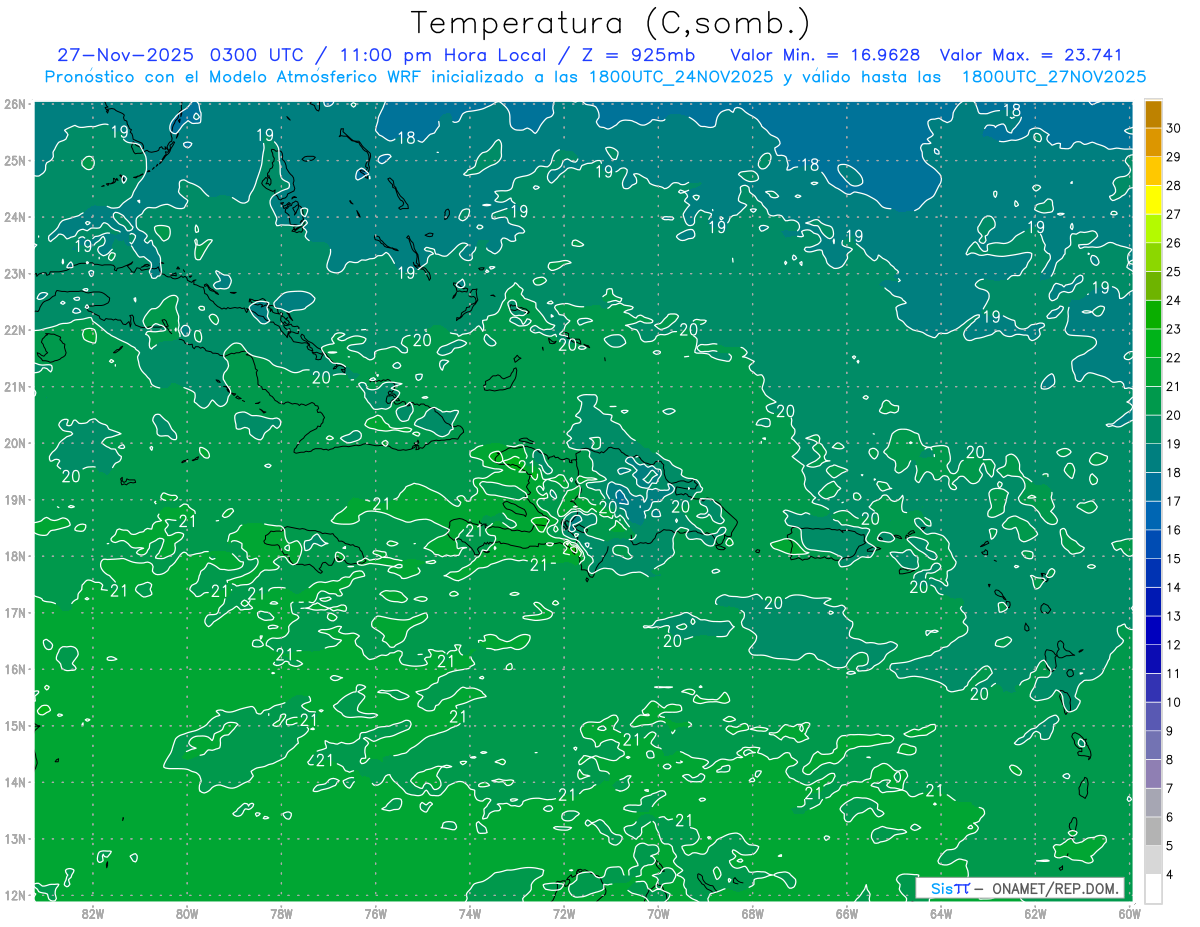The image size is (1200, 927).
Task: Pick the legend color band between 8 and 9
Action: point(1153,745)
